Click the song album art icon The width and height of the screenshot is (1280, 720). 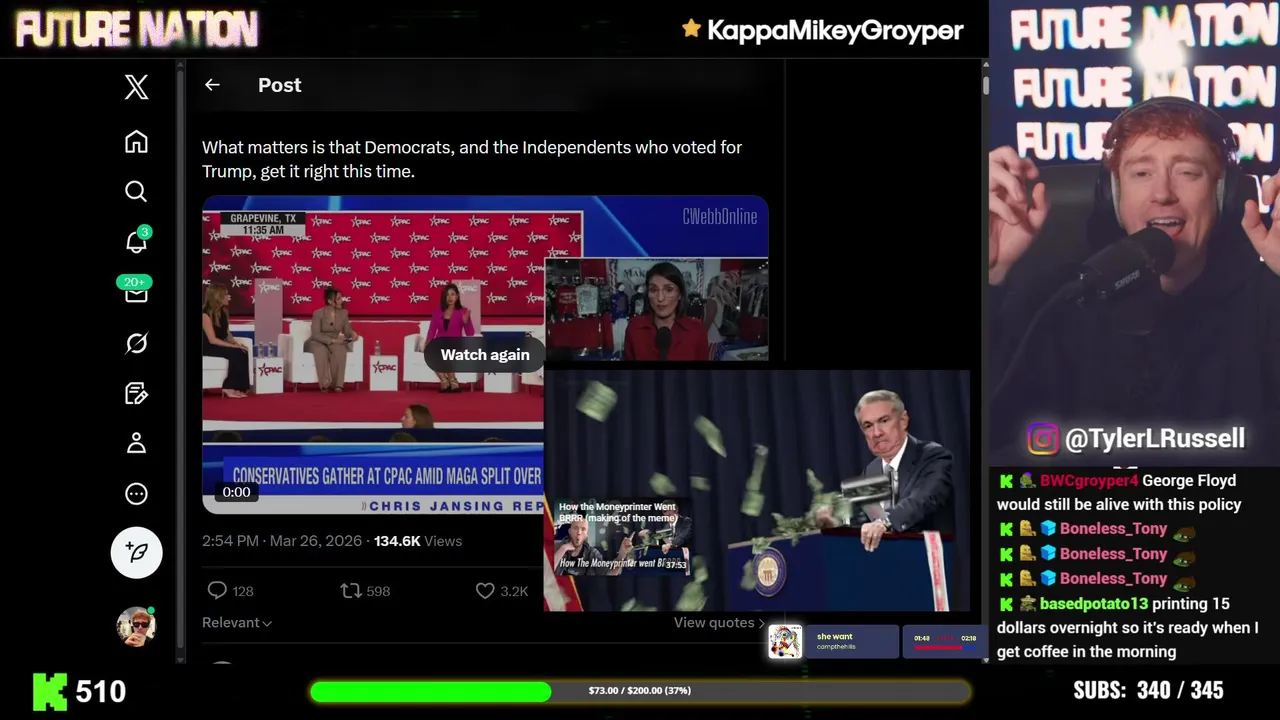pos(785,642)
